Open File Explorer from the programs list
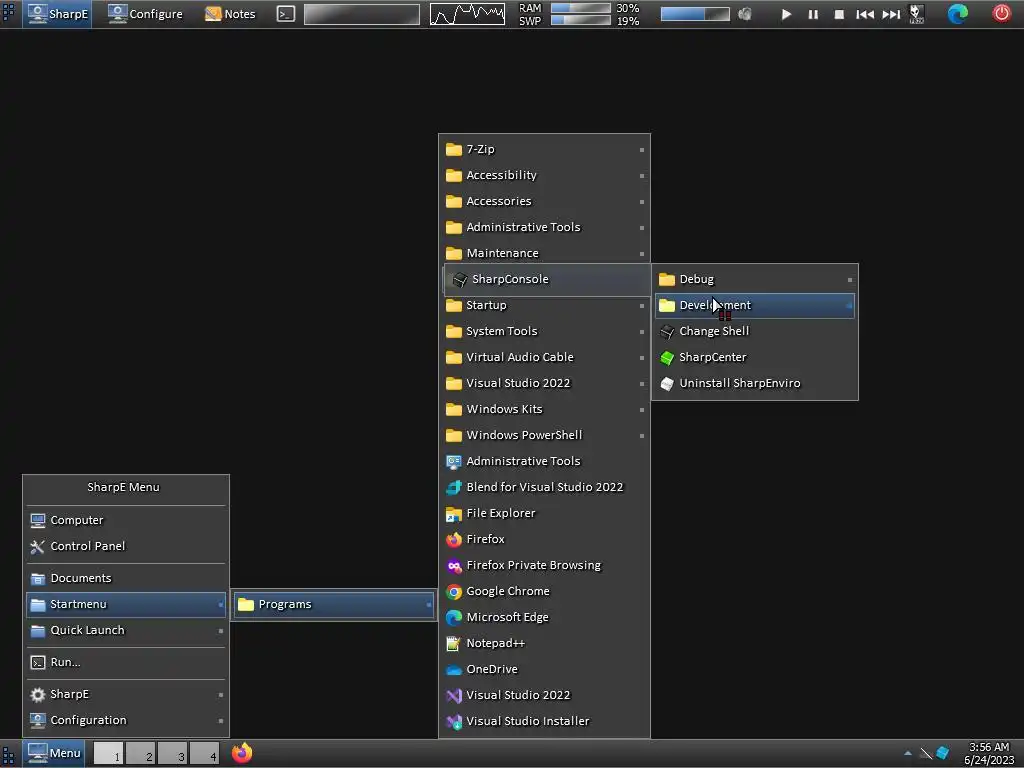 coord(545,513)
